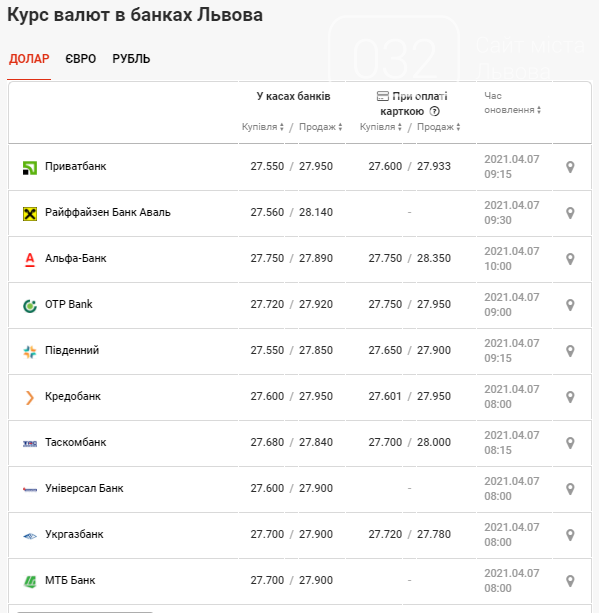
Task: Click Альфа-Банк card sell rate 28.350
Action: point(434,258)
